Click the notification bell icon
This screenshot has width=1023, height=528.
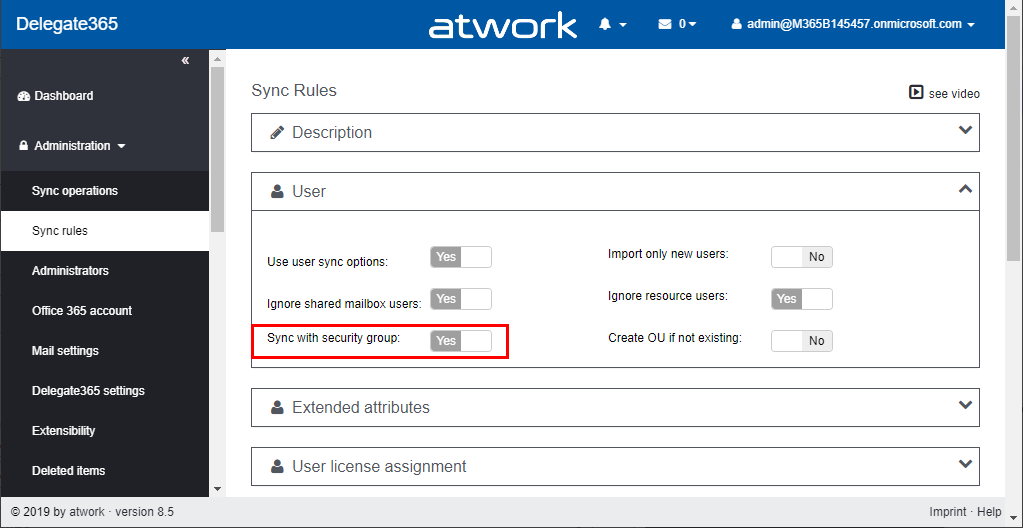[605, 24]
